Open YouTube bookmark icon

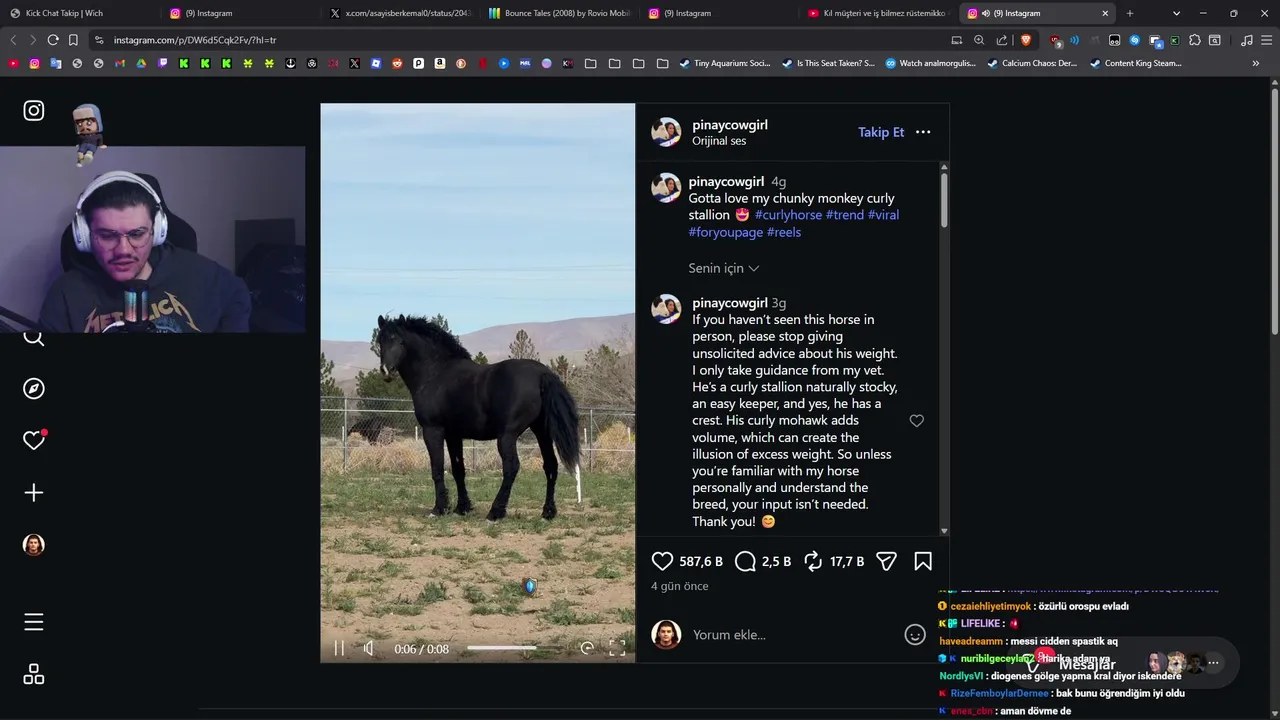click(x=13, y=63)
